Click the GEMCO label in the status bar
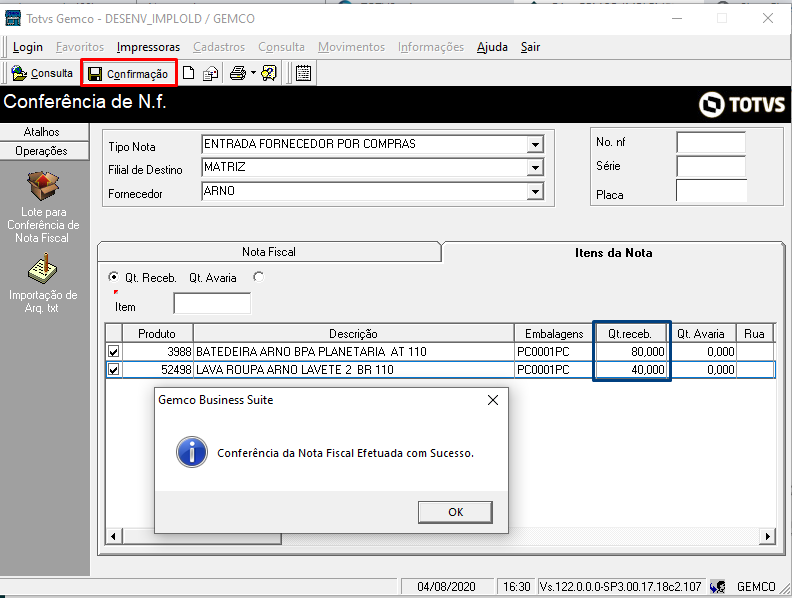The width and height of the screenshot is (792, 598). [756, 586]
